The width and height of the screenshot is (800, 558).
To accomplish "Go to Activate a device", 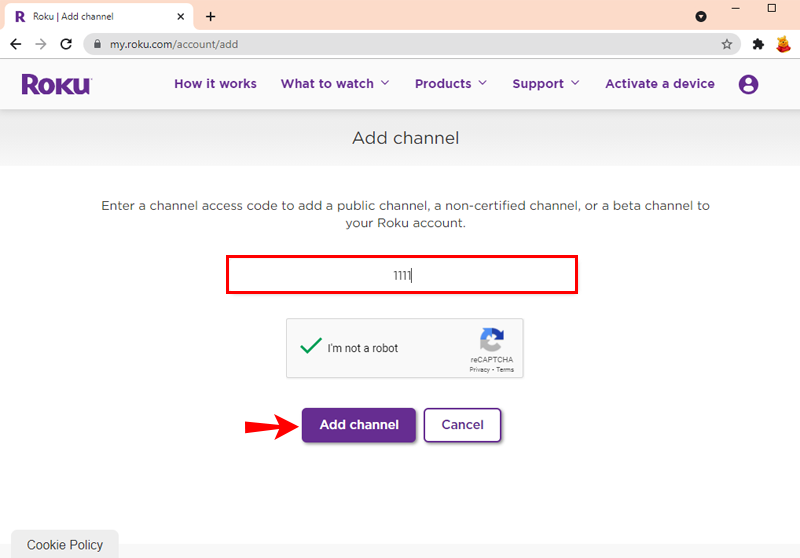I will (x=660, y=84).
